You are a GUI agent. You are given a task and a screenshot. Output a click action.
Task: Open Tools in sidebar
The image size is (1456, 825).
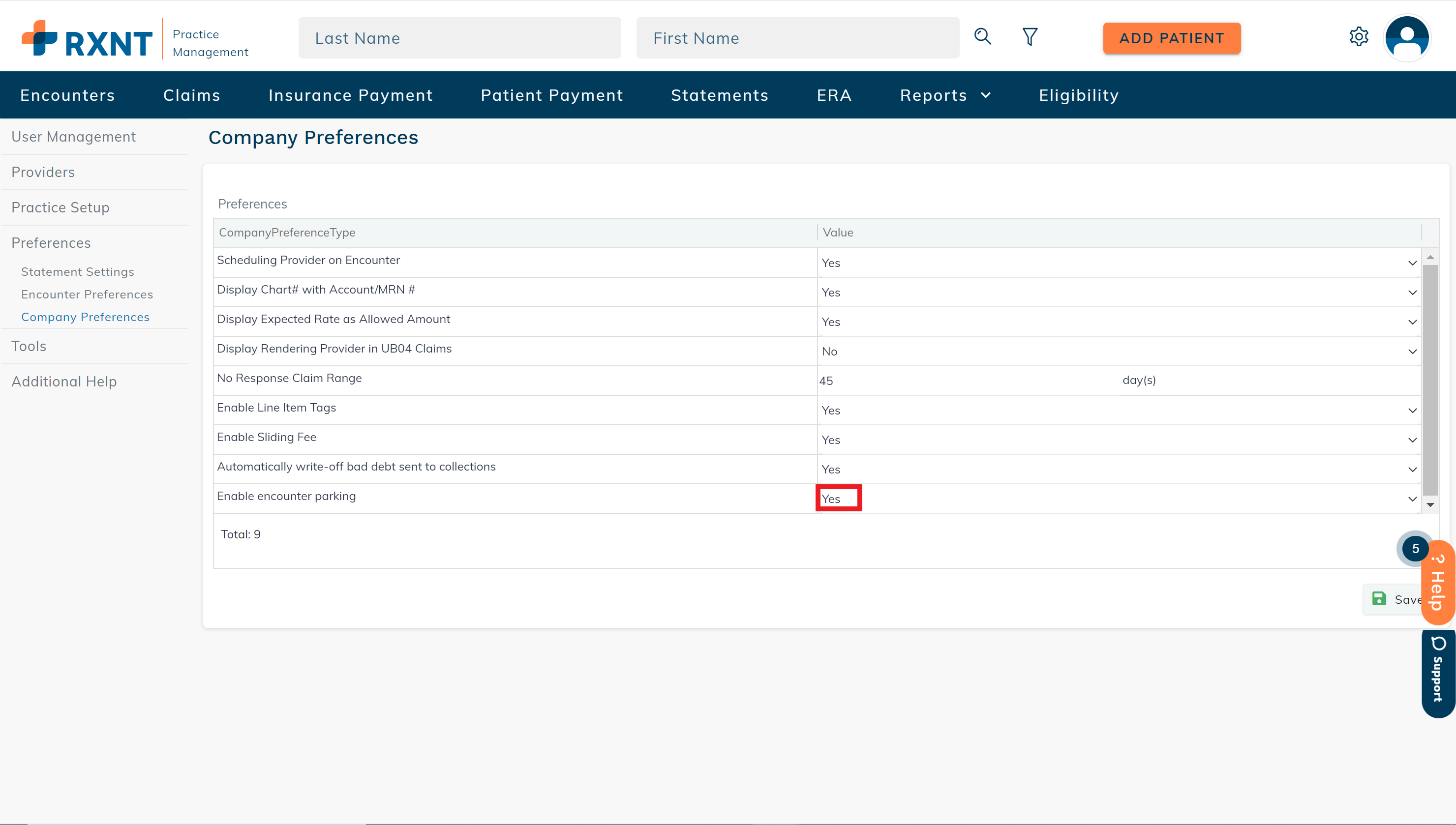click(x=29, y=346)
